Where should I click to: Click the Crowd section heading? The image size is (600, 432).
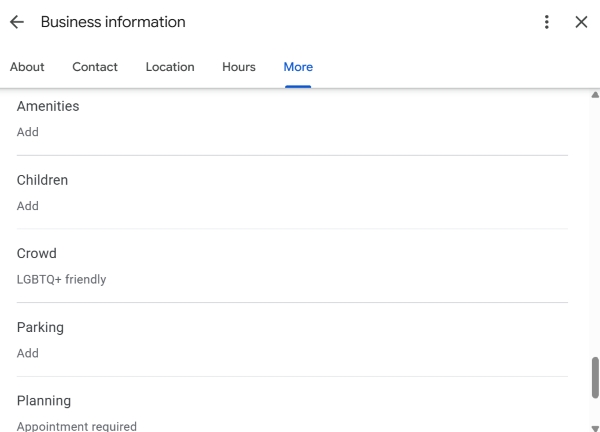coord(36,253)
